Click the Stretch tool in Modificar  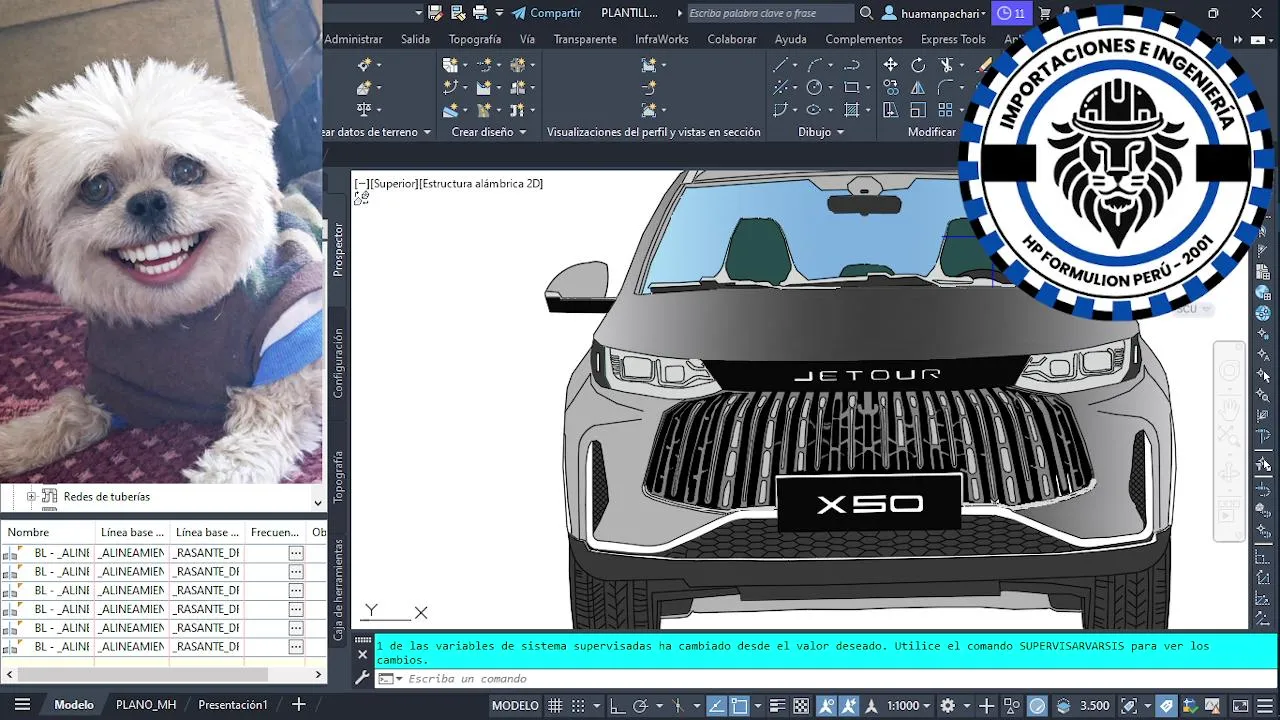(890, 110)
